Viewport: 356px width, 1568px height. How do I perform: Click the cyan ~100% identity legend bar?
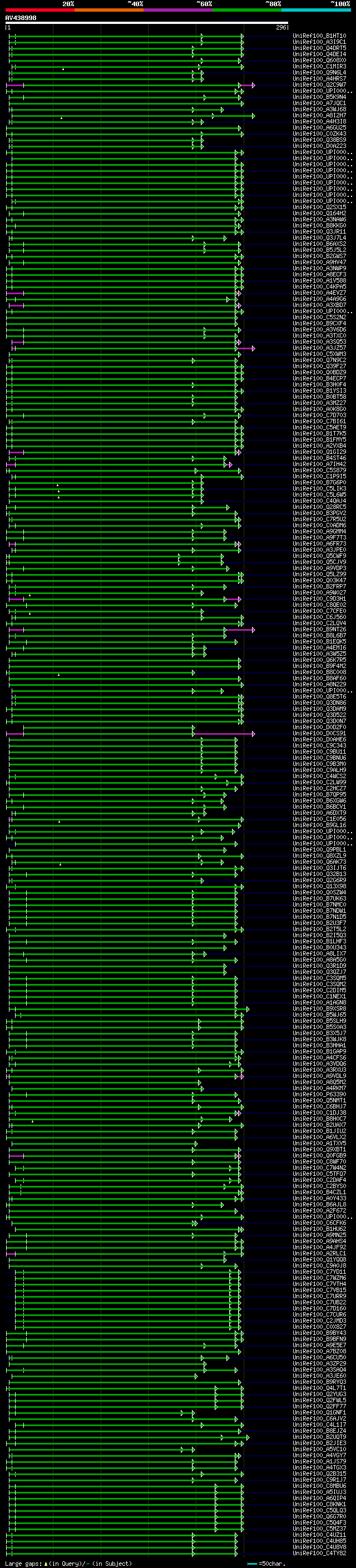(x=317, y=10)
